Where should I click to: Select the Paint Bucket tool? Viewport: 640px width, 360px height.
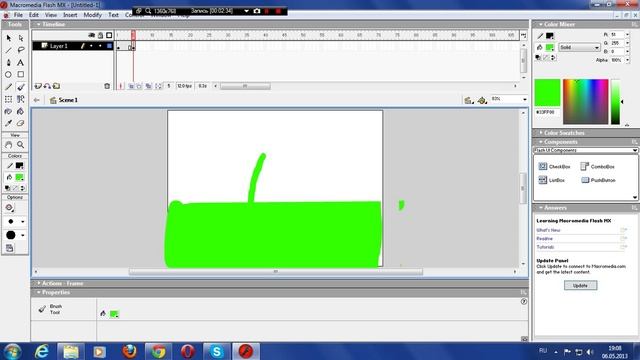click(21, 111)
